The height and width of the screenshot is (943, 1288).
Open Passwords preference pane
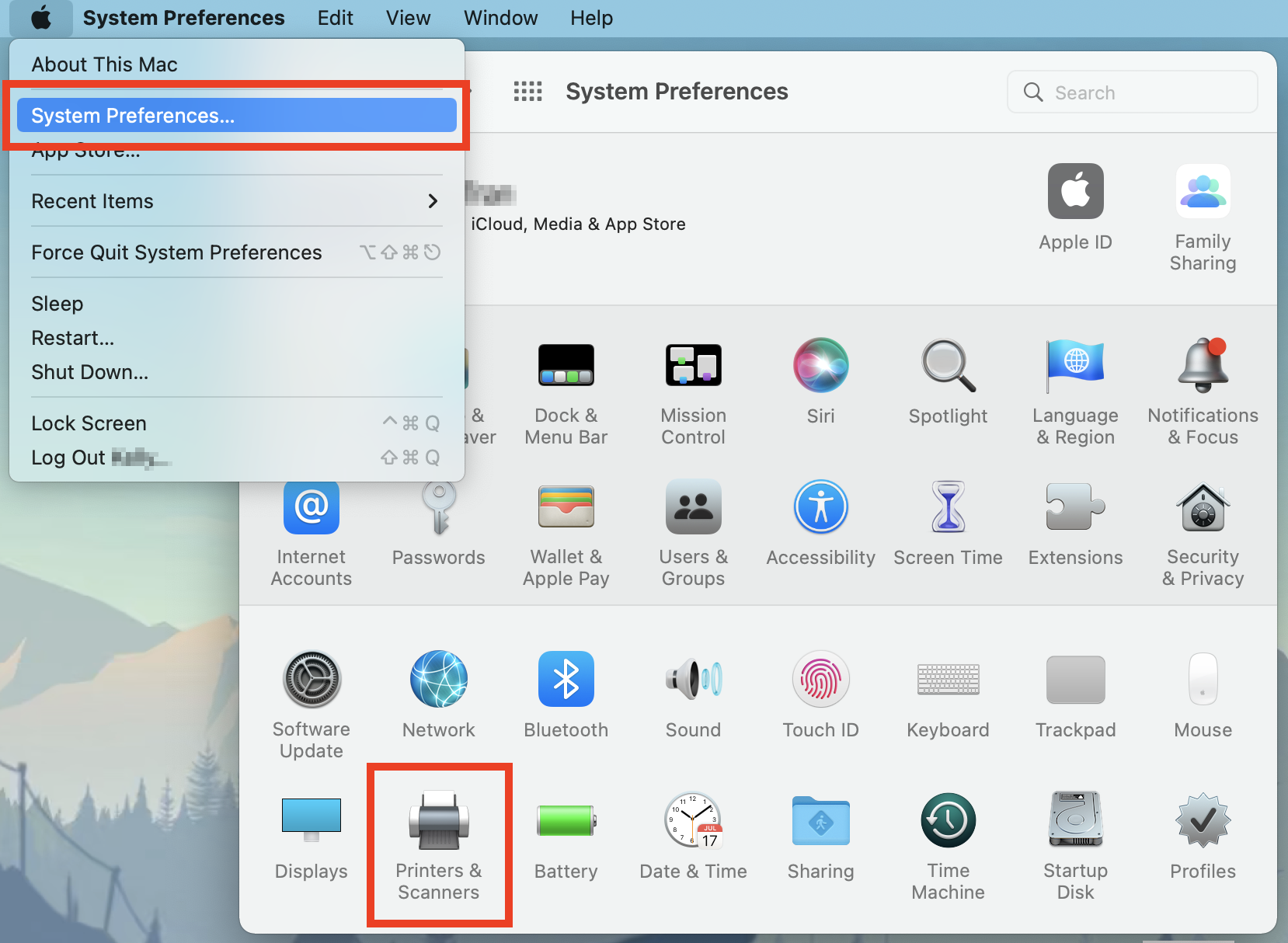[x=438, y=523]
